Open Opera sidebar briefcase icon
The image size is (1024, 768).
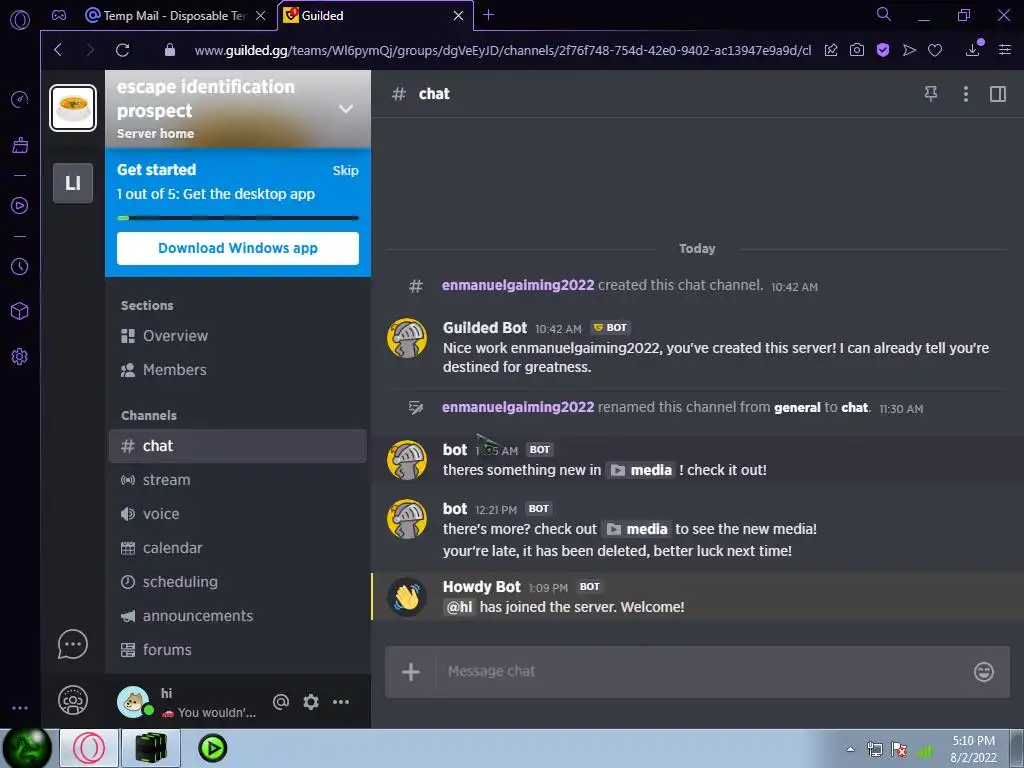click(20, 144)
